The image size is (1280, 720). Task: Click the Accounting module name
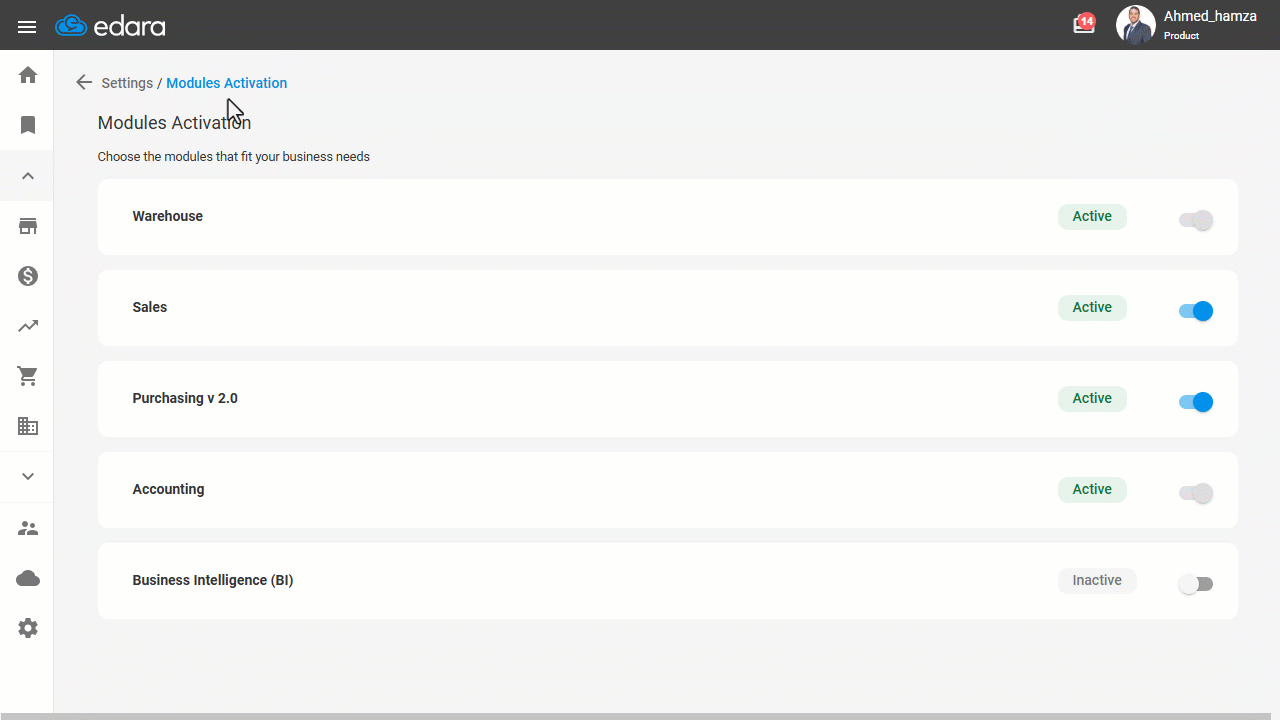168,489
